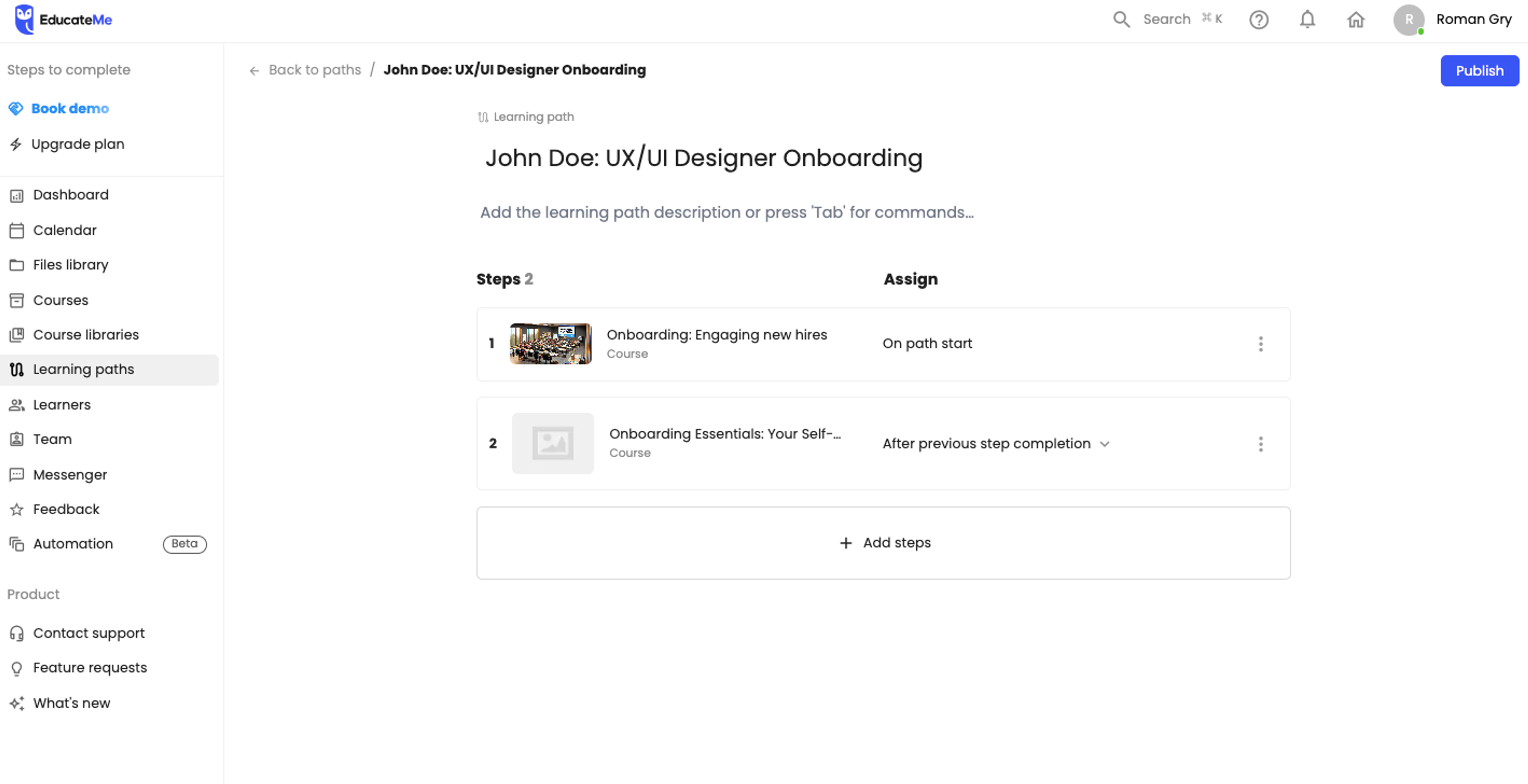Click the Courses archive icon
This screenshot has height=784, width=1528.
pos(17,300)
